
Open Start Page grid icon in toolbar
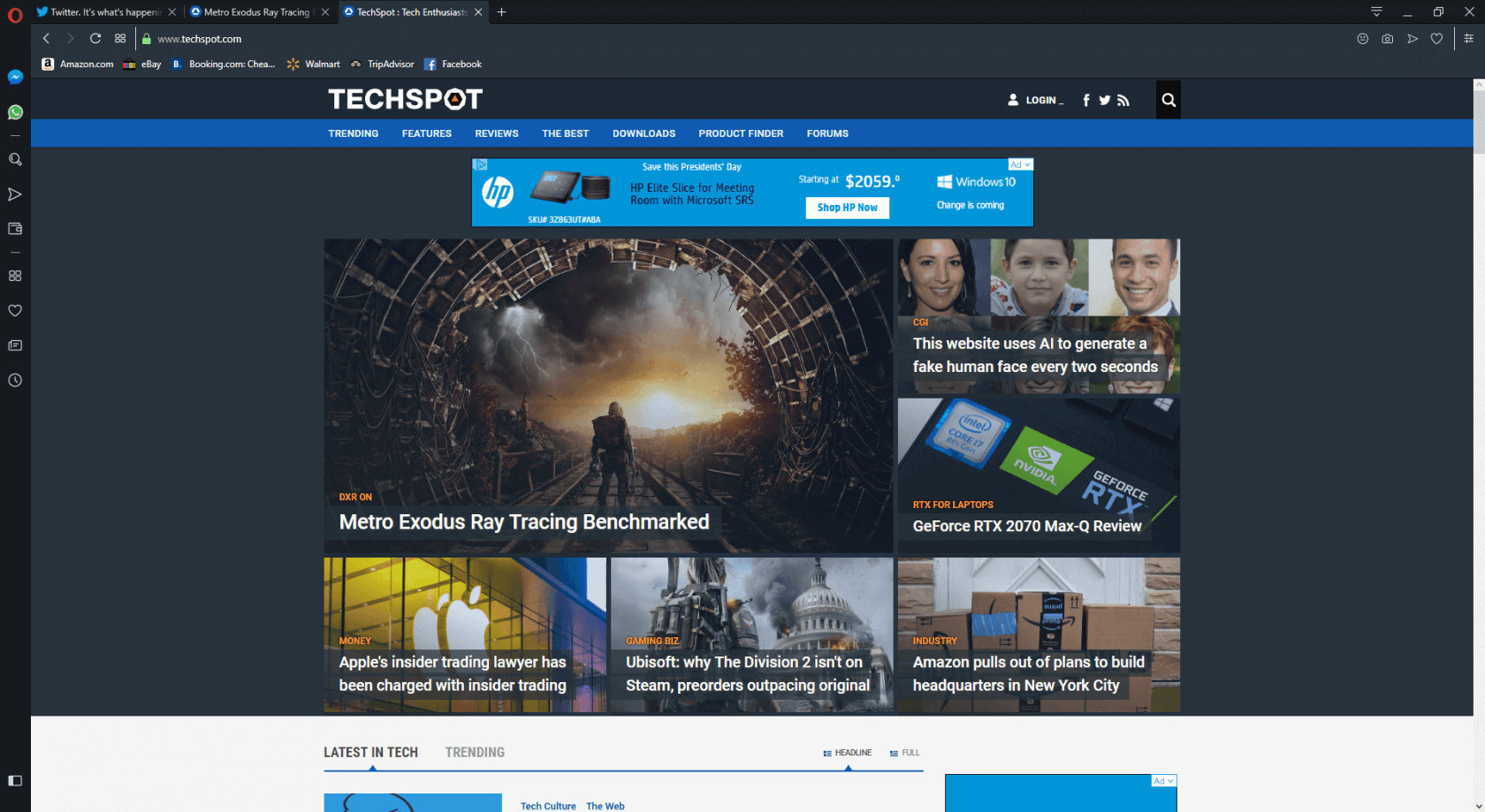(120, 39)
